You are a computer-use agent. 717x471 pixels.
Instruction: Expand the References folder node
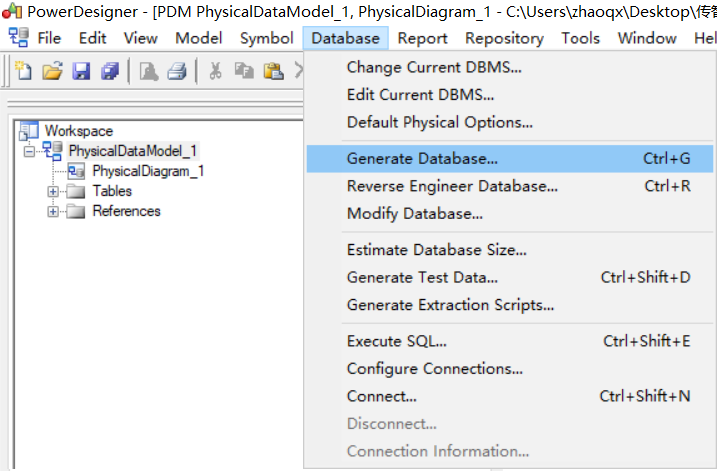coord(53,211)
